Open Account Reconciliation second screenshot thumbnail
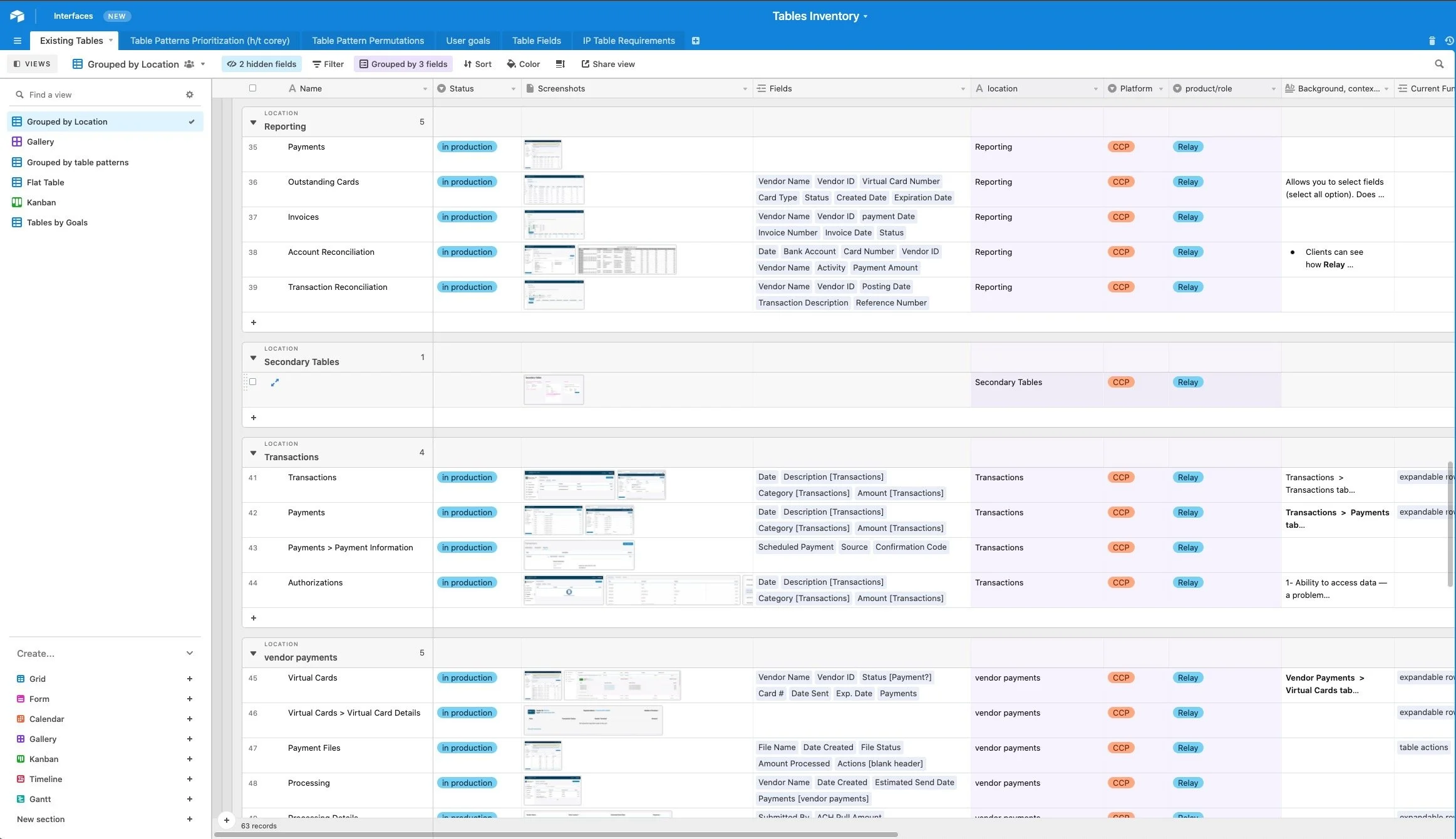The image size is (1456, 839). pyautogui.click(x=627, y=260)
